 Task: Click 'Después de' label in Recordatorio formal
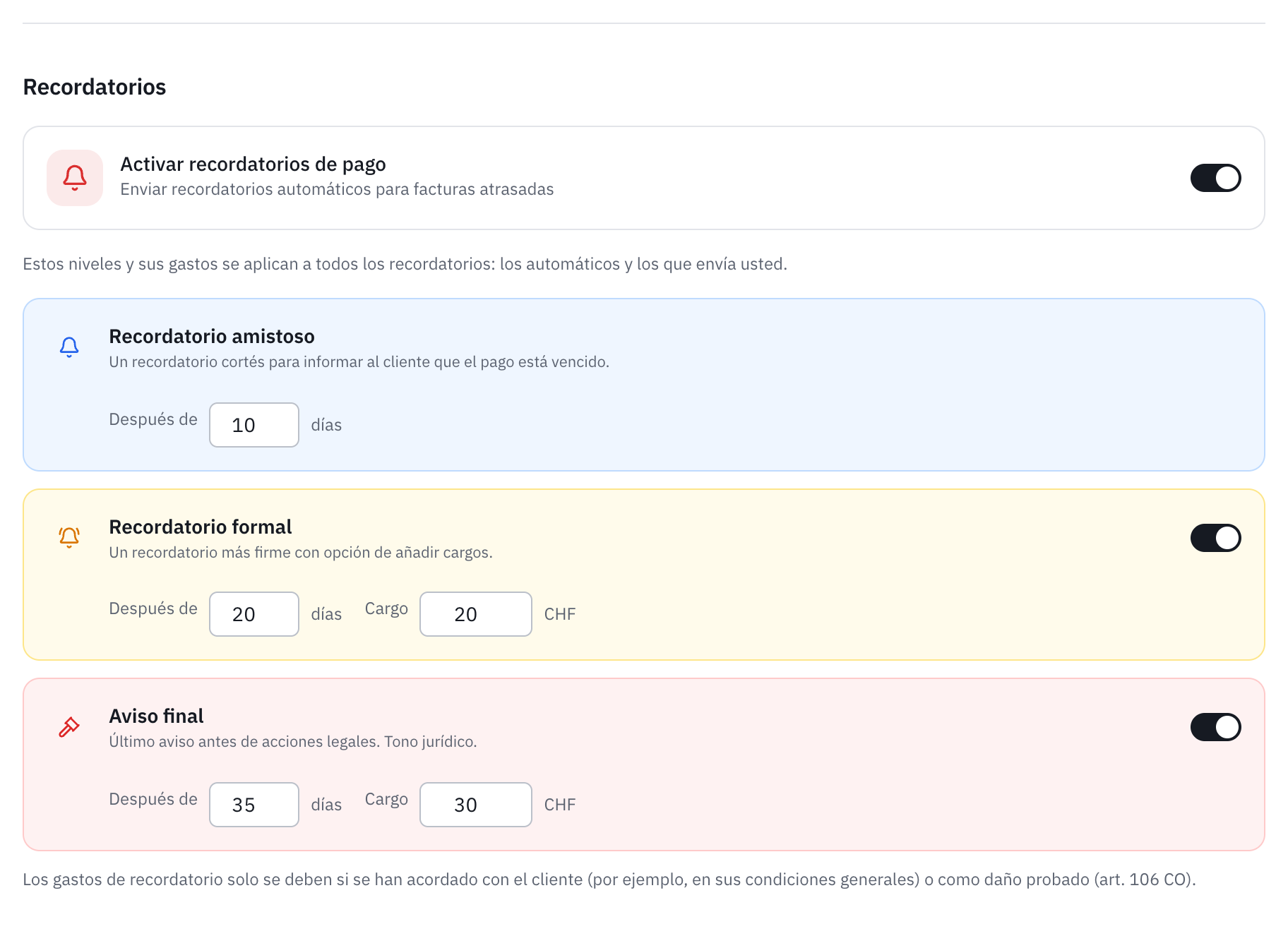point(153,608)
